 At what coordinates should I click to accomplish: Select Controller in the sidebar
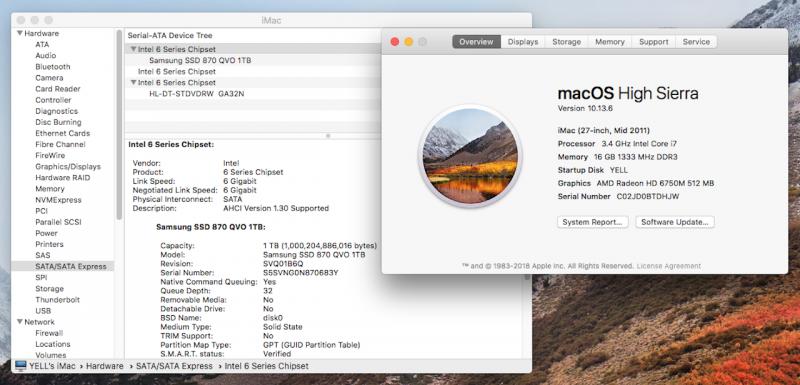click(x=53, y=100)
